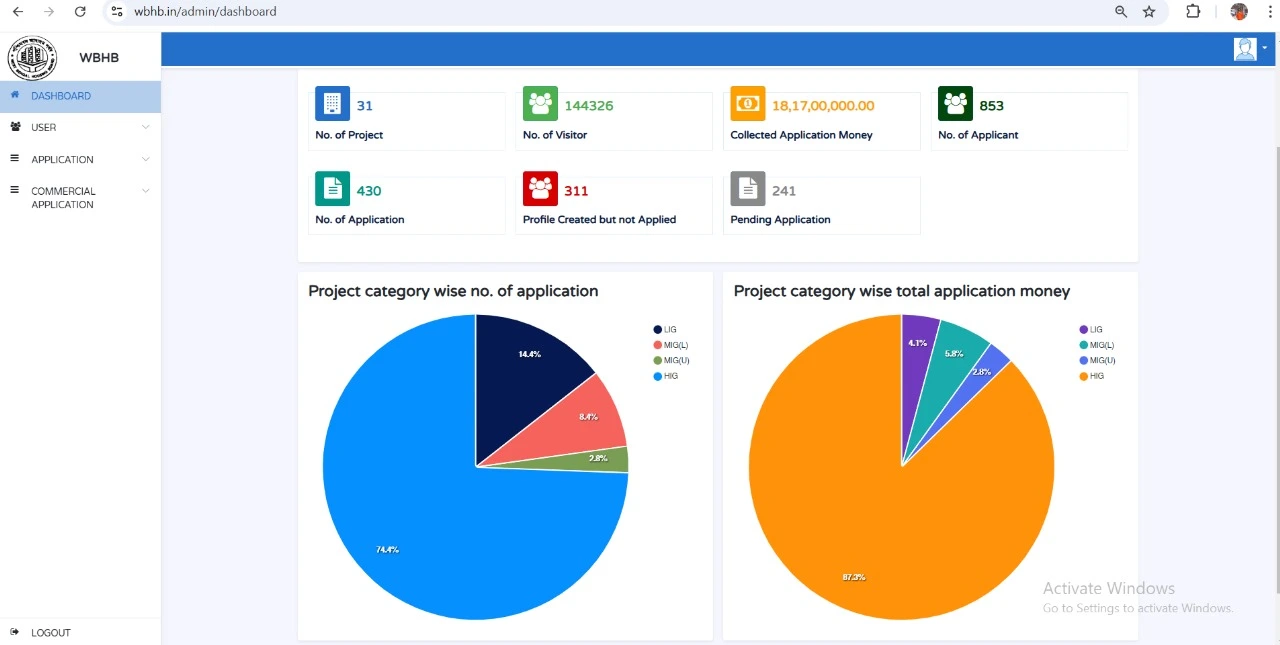Click the WBHB brand title
Viewport: 1280px width, 645px height.
(x=99, y=57)
